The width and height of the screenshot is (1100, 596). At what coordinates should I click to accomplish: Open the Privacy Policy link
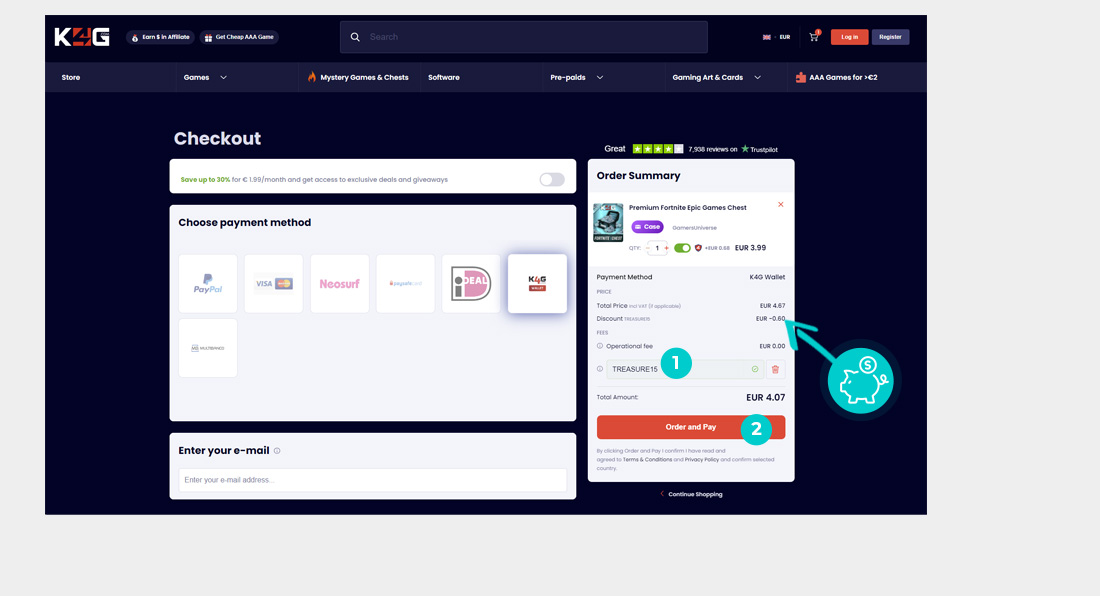point(702,460)
